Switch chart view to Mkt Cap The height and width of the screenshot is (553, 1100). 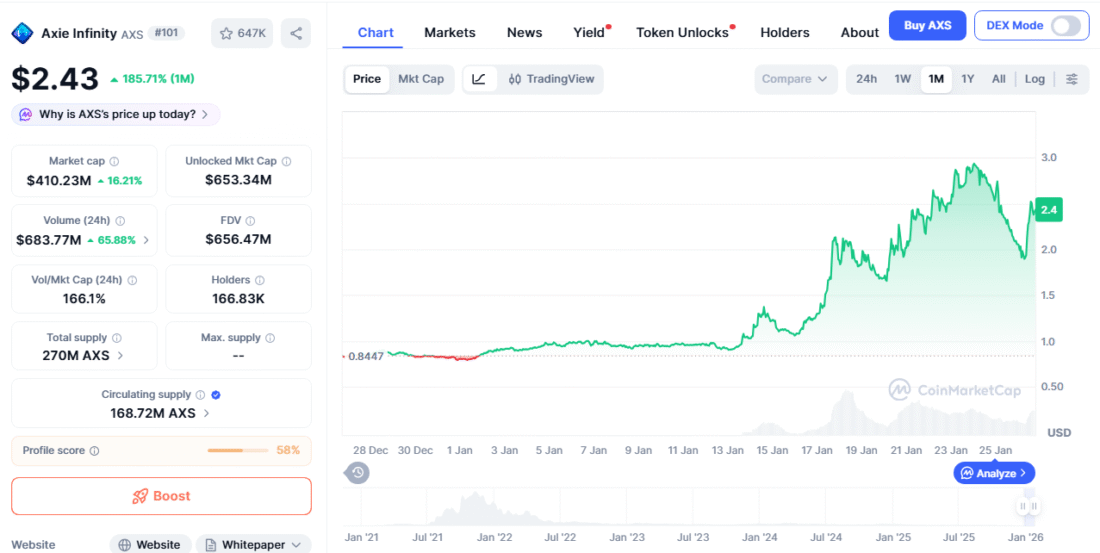tap(421, 79)
